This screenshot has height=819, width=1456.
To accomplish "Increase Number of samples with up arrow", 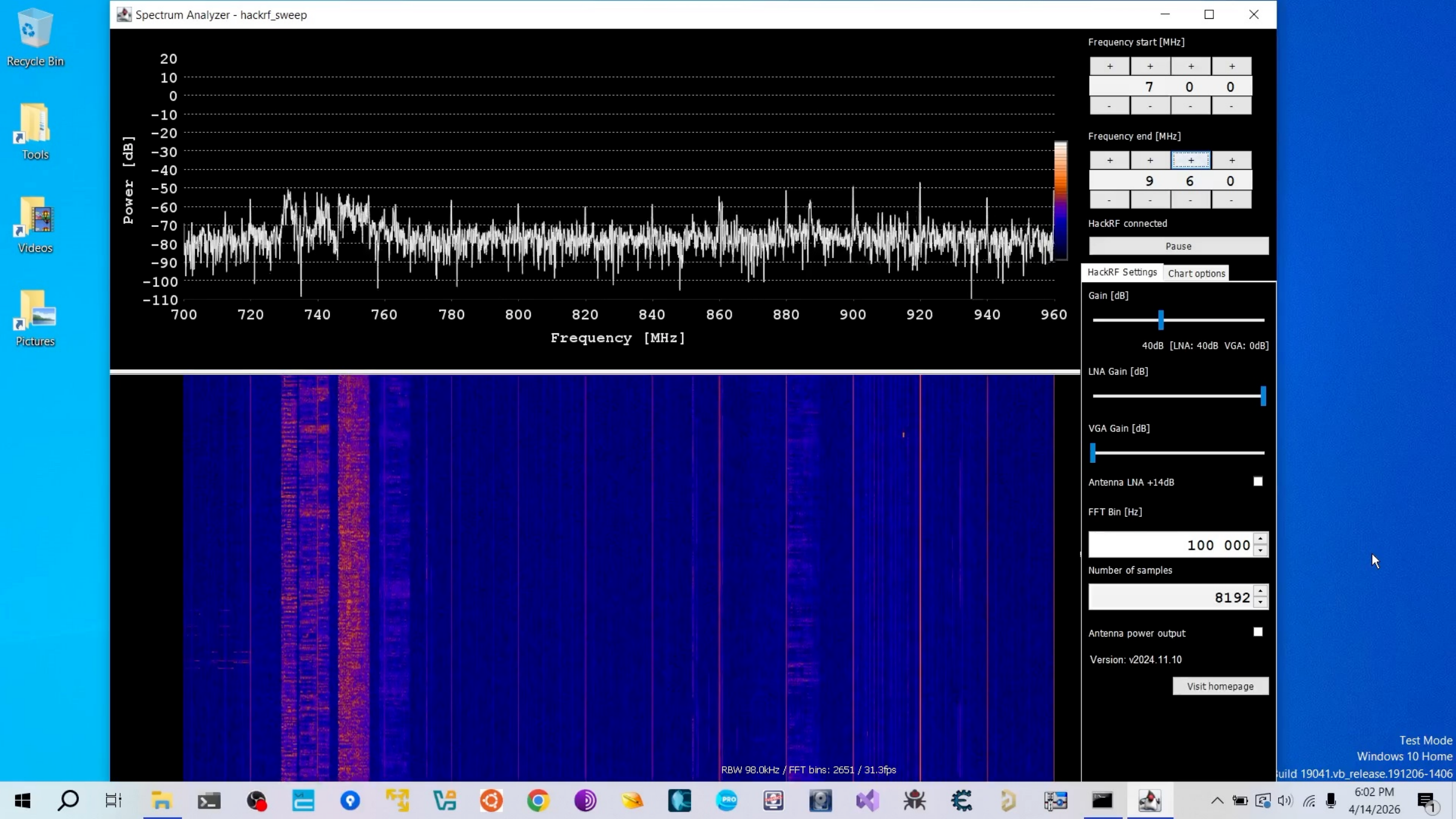I will pyautogui.click(x=1261, y=591).
